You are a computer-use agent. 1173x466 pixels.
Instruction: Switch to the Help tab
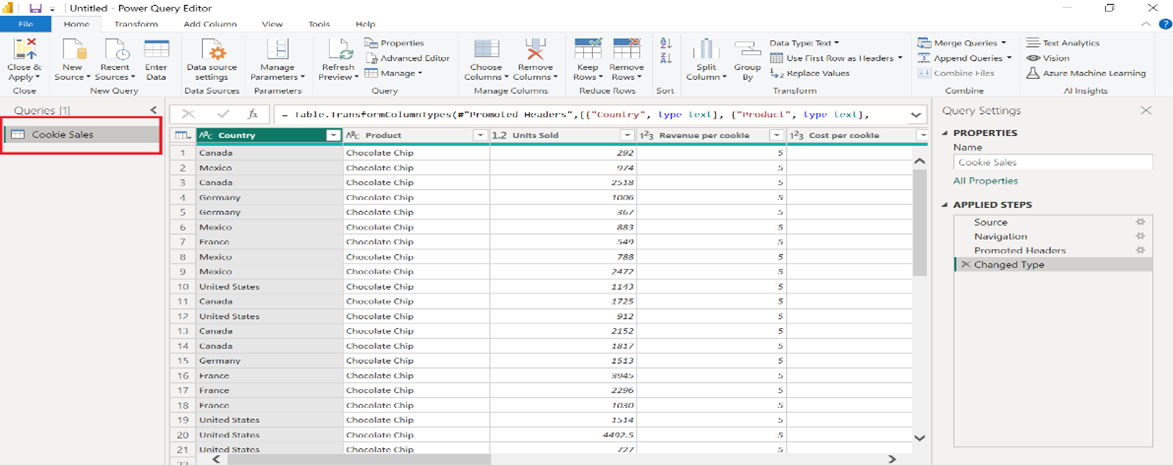tap(366, 24)
